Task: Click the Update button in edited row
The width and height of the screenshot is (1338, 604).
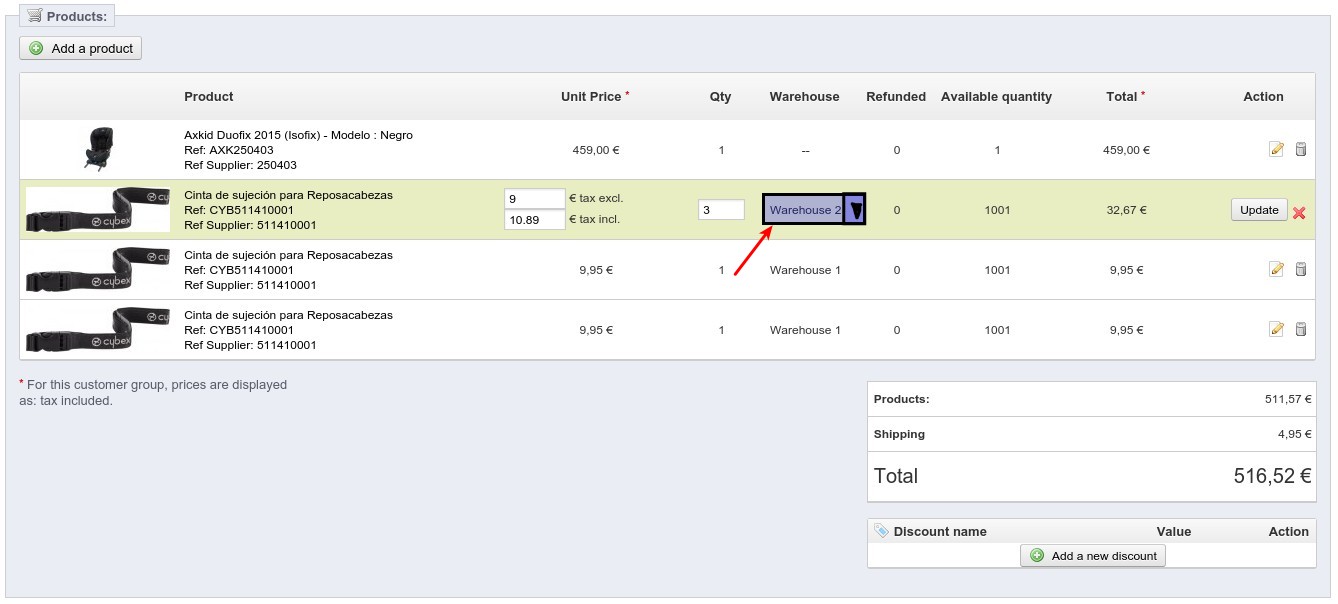Action: 1259,210
